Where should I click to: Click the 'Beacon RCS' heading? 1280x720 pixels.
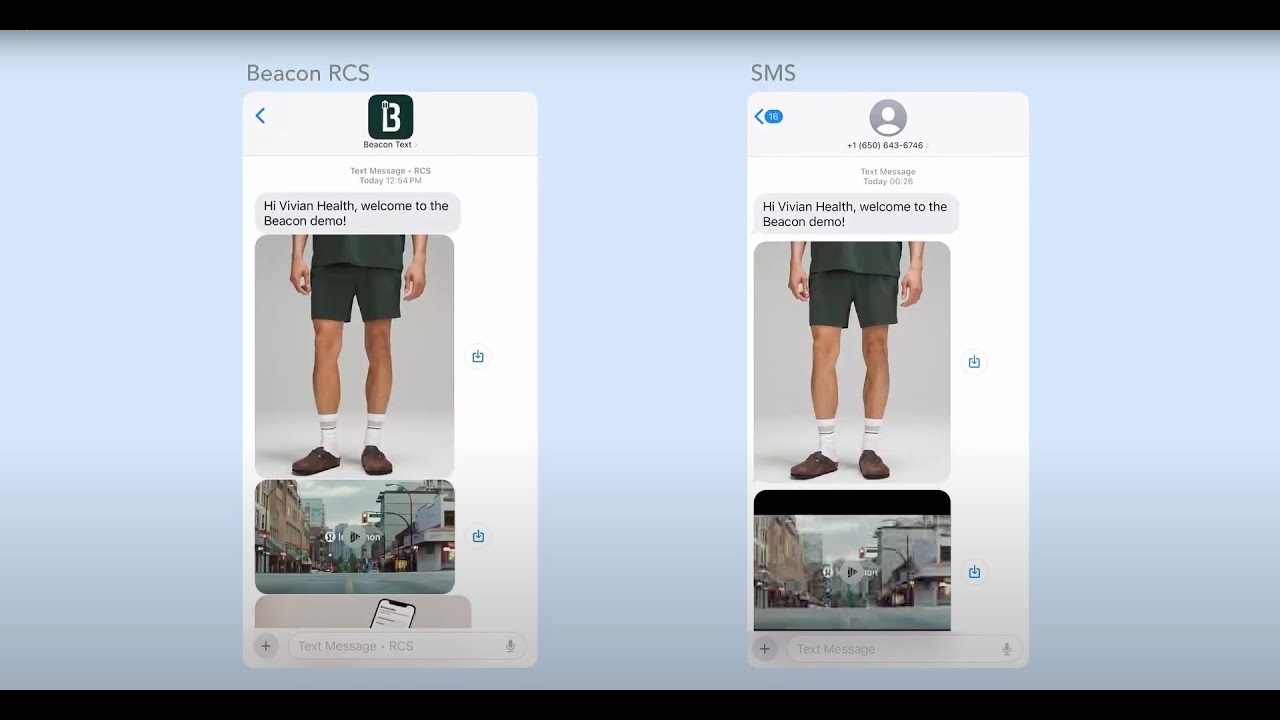point(308,73)
